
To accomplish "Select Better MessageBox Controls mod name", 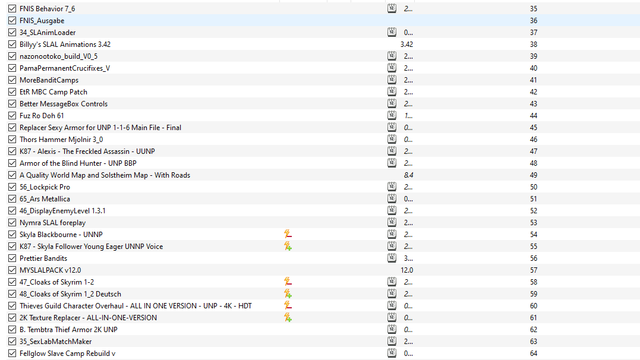I will (x=63, y=104).
